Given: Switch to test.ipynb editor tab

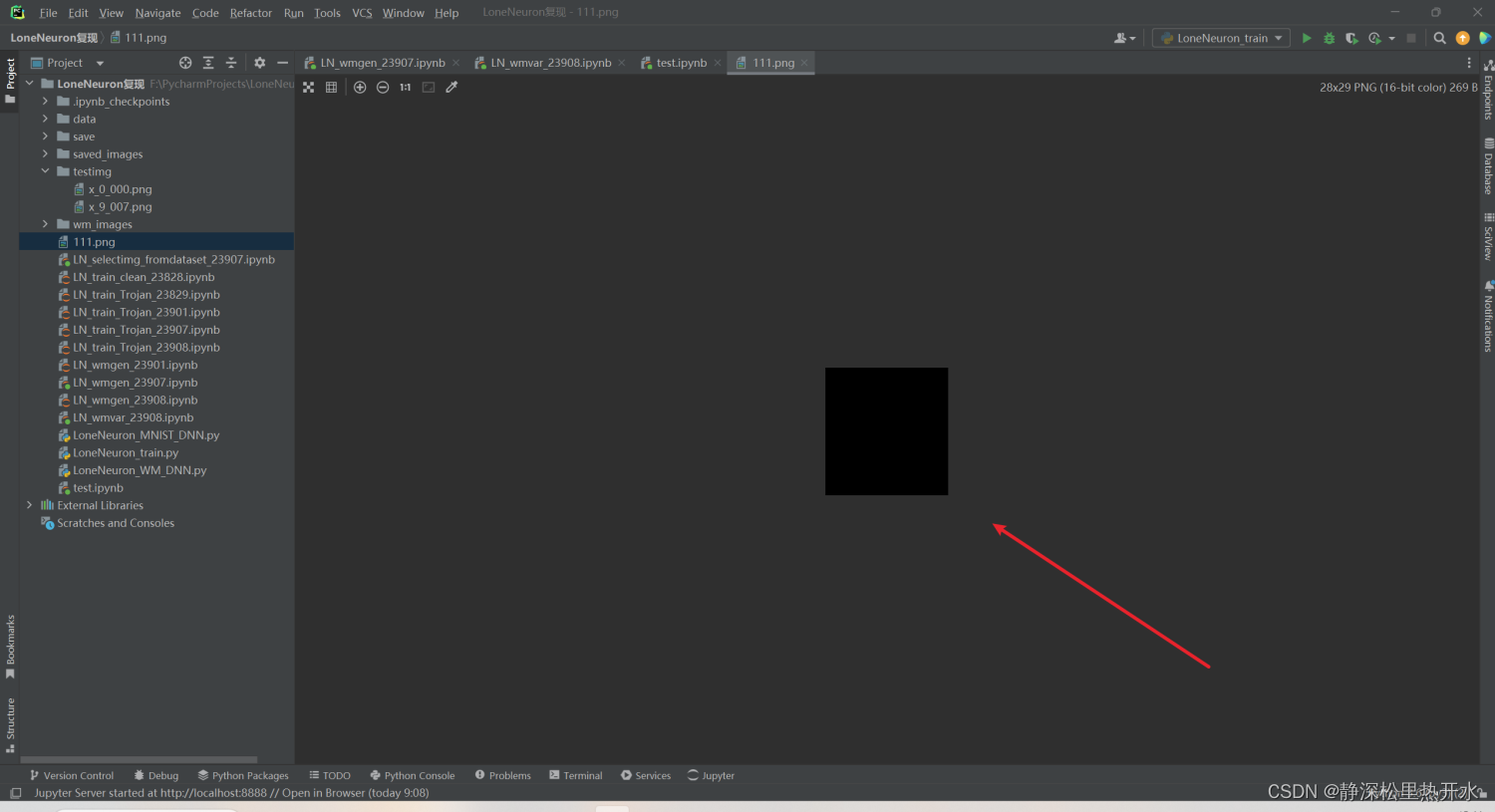Looking at the screenshot, I should click(x=681, y=63).
